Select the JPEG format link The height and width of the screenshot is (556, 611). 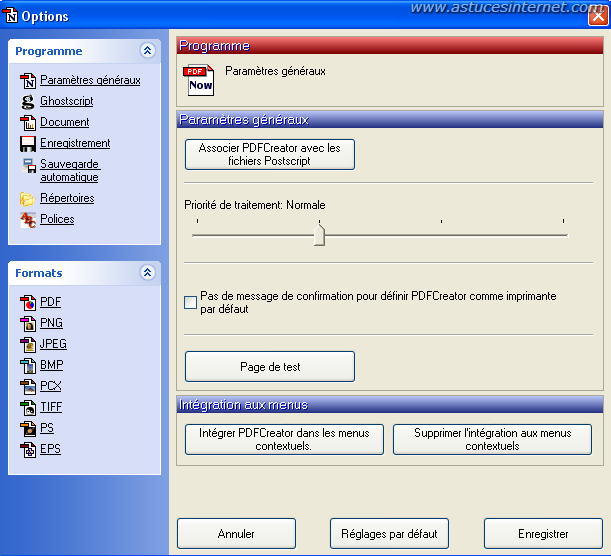pos(53,344)
